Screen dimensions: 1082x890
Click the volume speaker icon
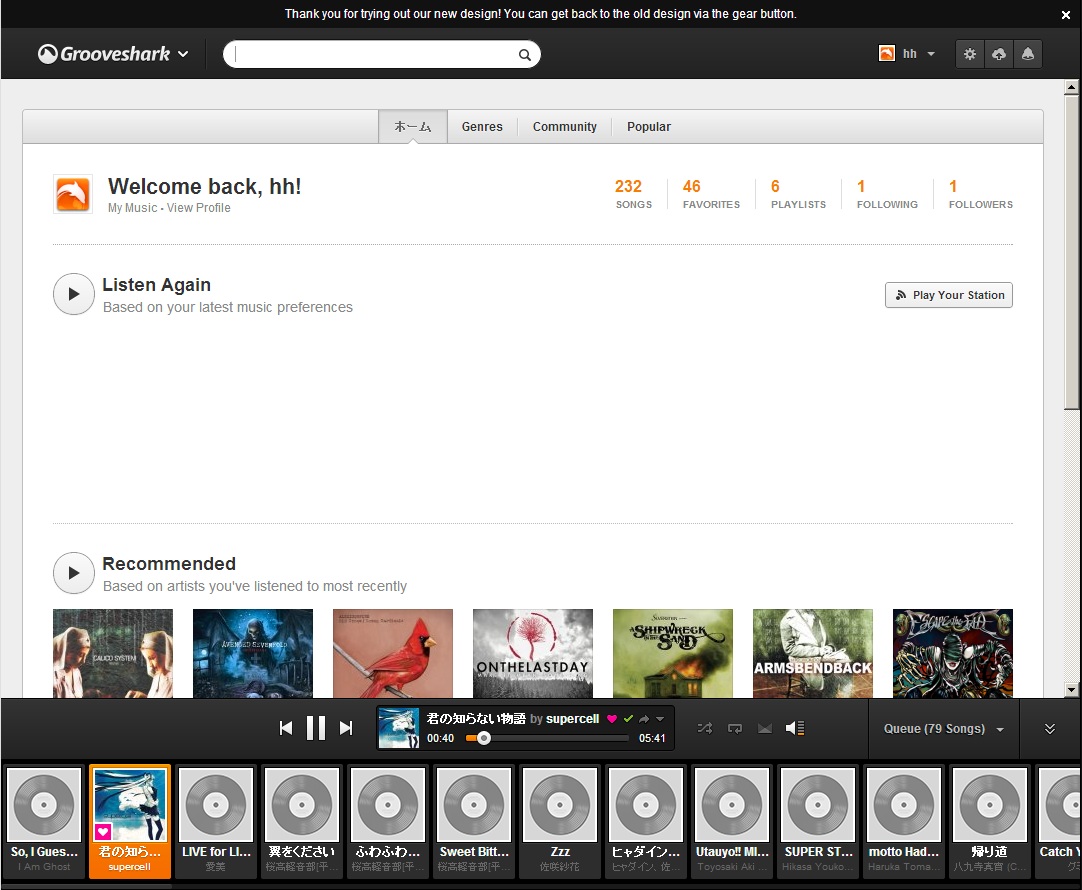tap(795, 728)
